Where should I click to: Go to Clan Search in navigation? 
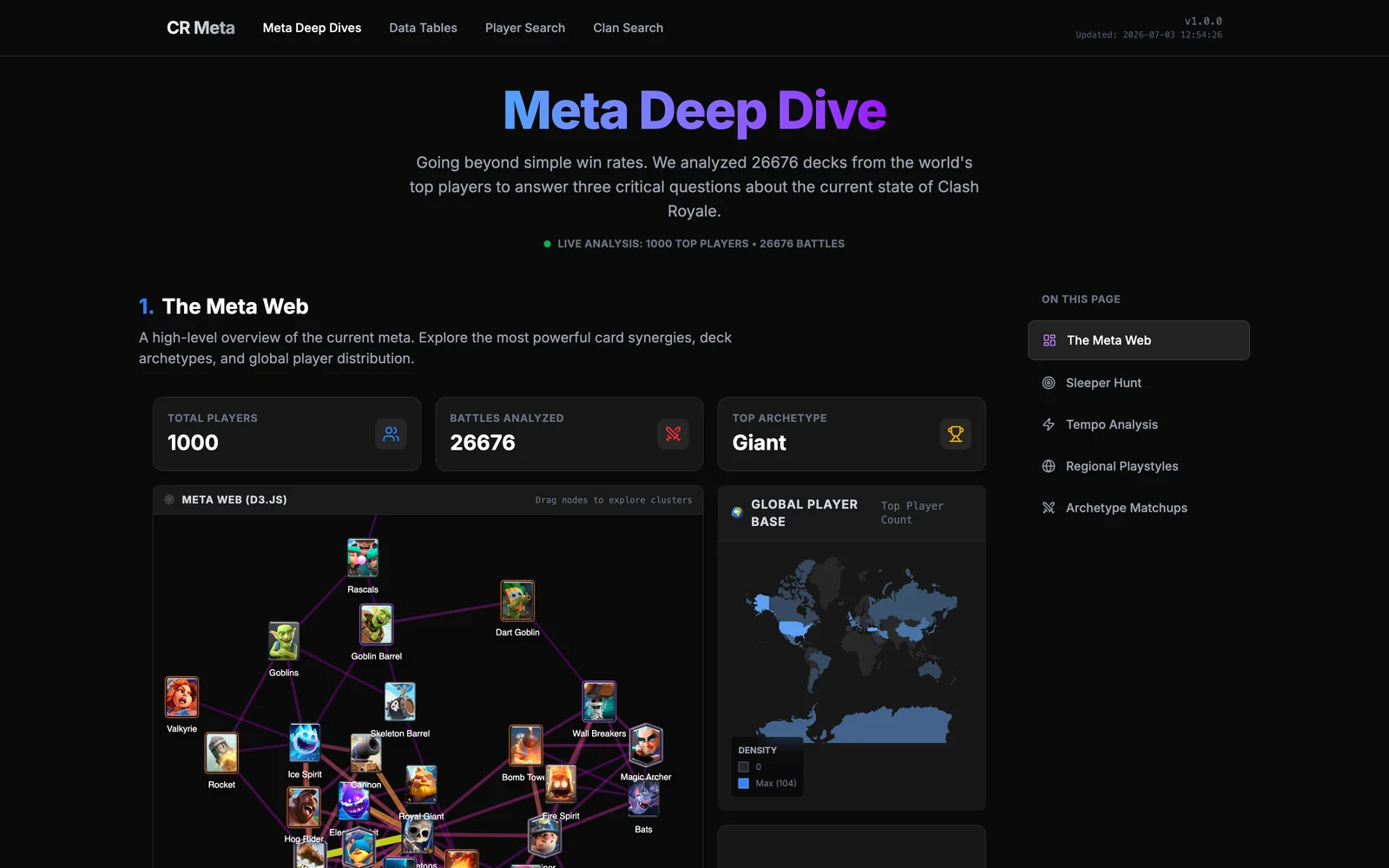coord(628,28)
